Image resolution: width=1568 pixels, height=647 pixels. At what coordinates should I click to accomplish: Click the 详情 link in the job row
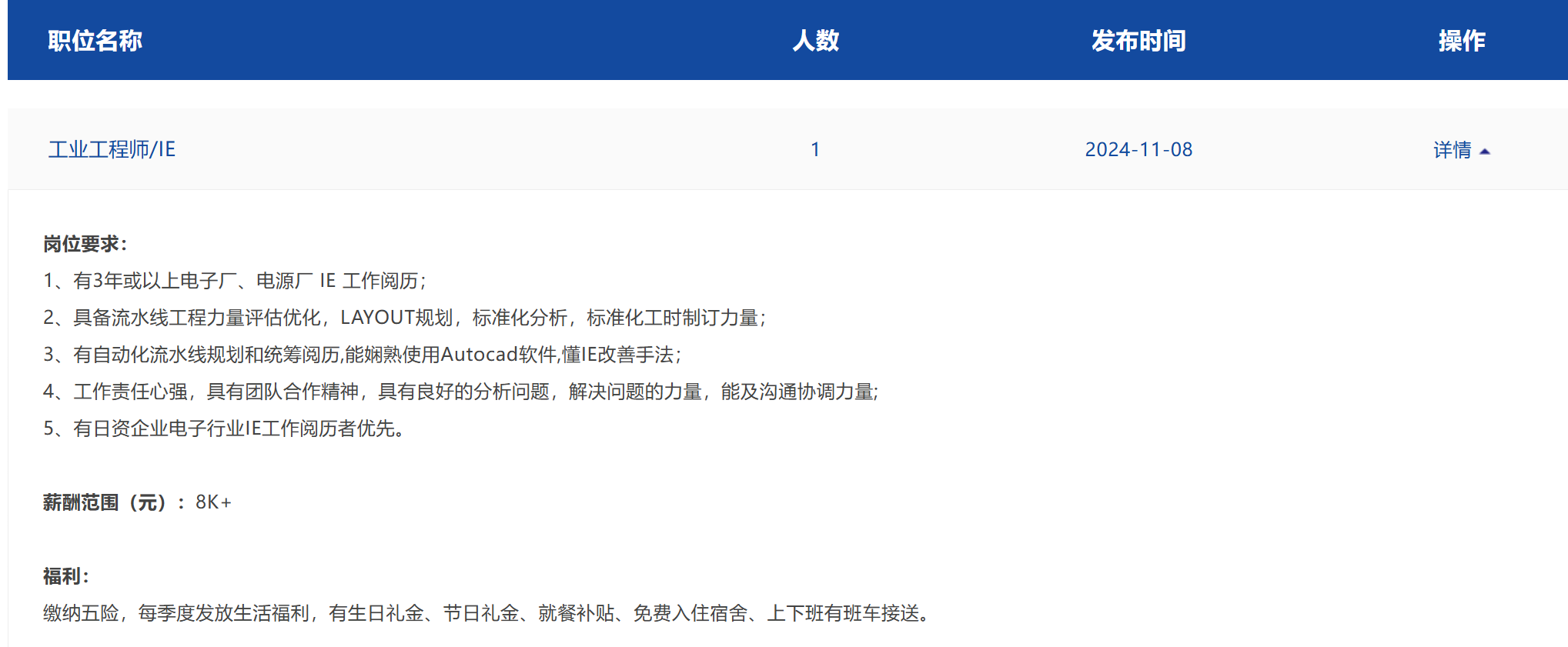click(x=1452, y=150)
